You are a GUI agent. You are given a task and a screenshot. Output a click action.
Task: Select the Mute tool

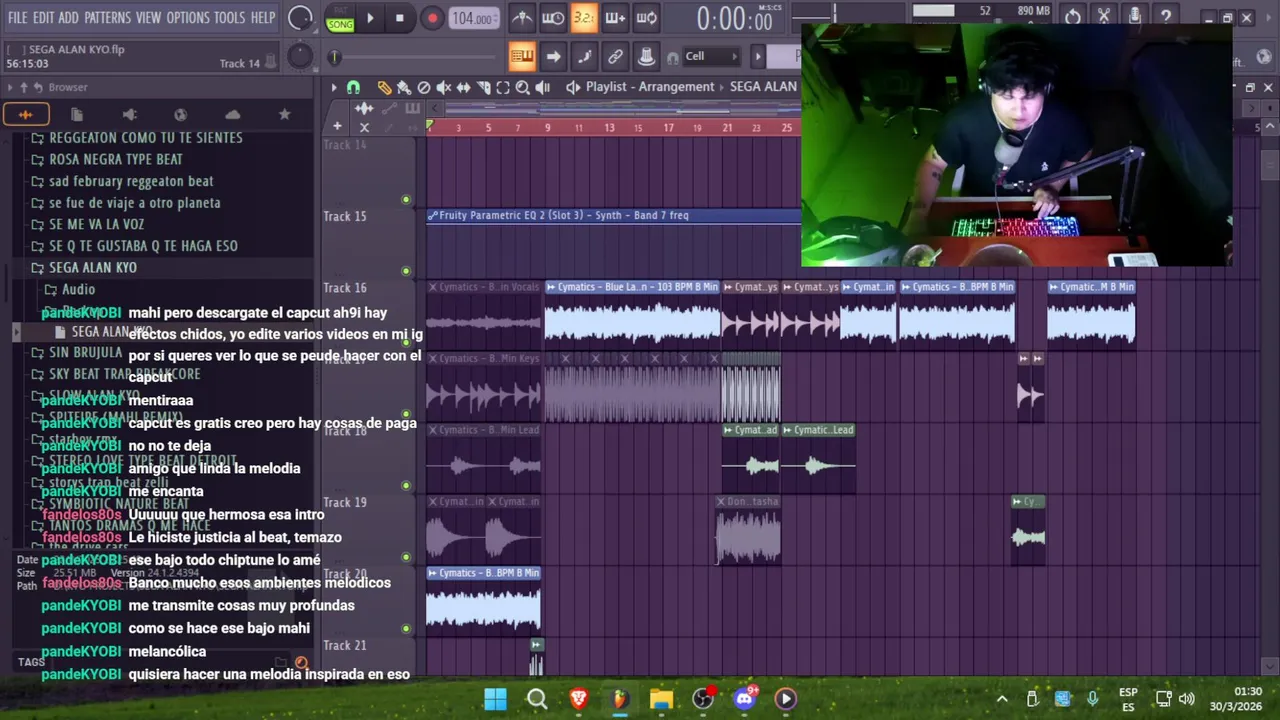(x=443, y=87)
